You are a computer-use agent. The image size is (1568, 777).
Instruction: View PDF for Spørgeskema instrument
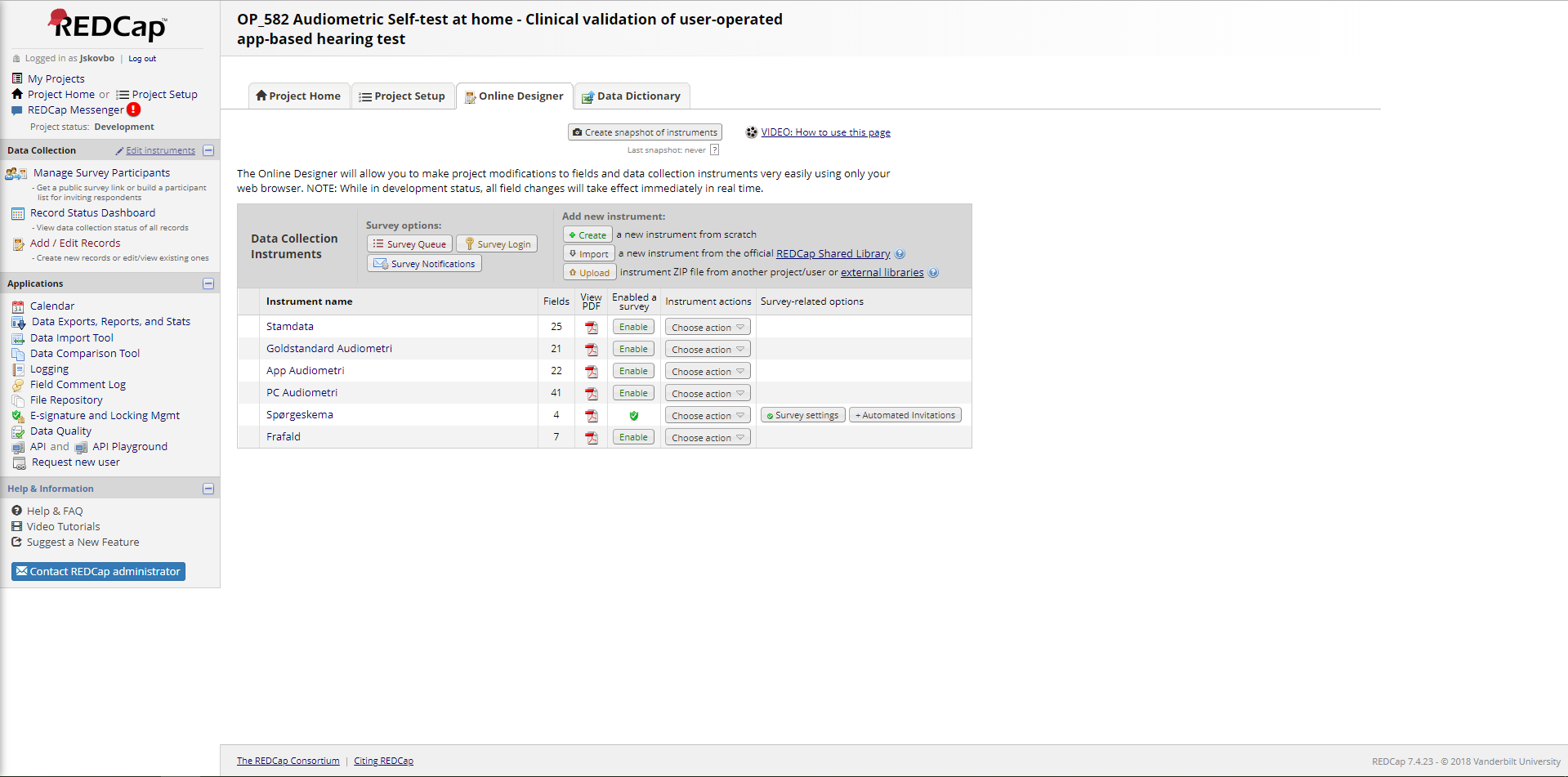pyautogui.click(x=592, y=416)
